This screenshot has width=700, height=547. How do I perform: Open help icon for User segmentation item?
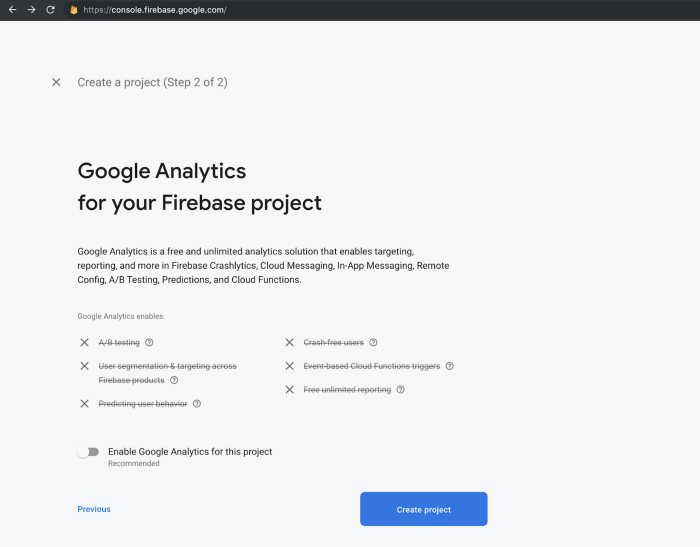(x=174, y=380)
